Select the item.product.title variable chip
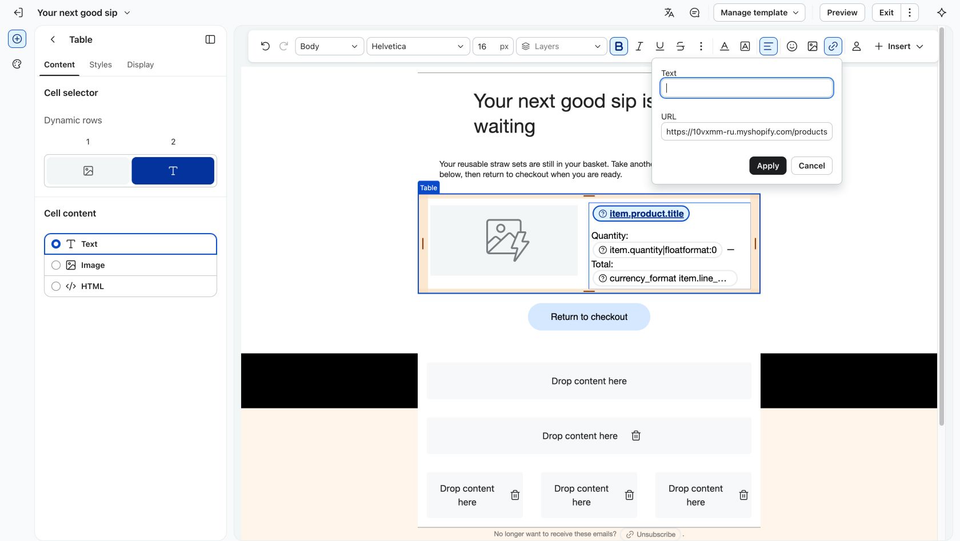Viewport: 960px width, 541px height. pos(641,214)
